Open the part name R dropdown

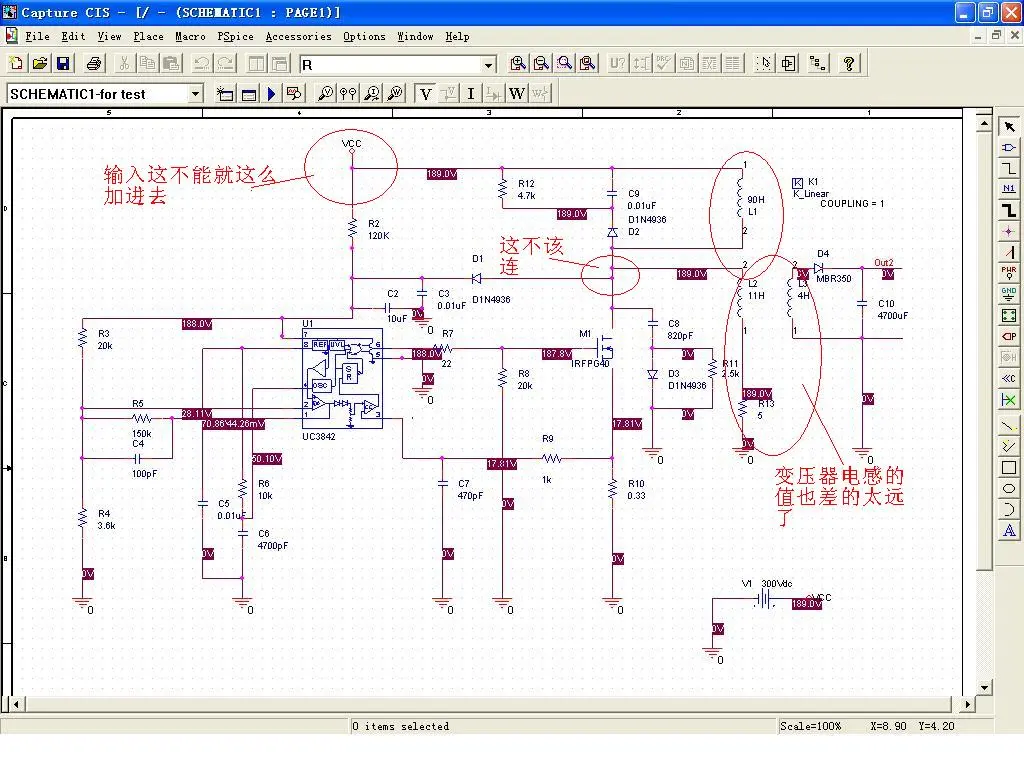[x=488, y=65]
